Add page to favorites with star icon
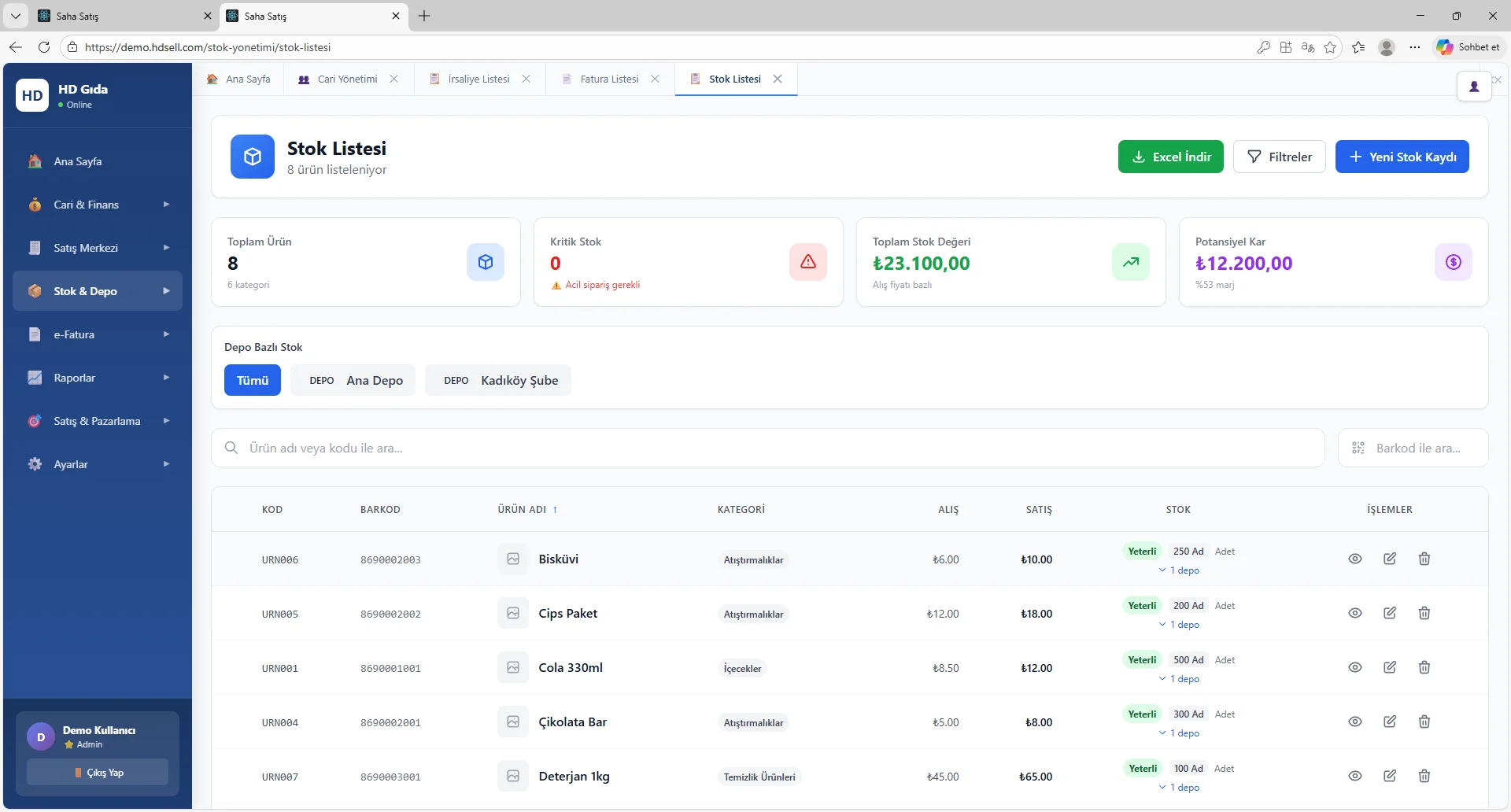This screenshot has height=812, width=1511. pyautogui.click(x=1330, y=47)
